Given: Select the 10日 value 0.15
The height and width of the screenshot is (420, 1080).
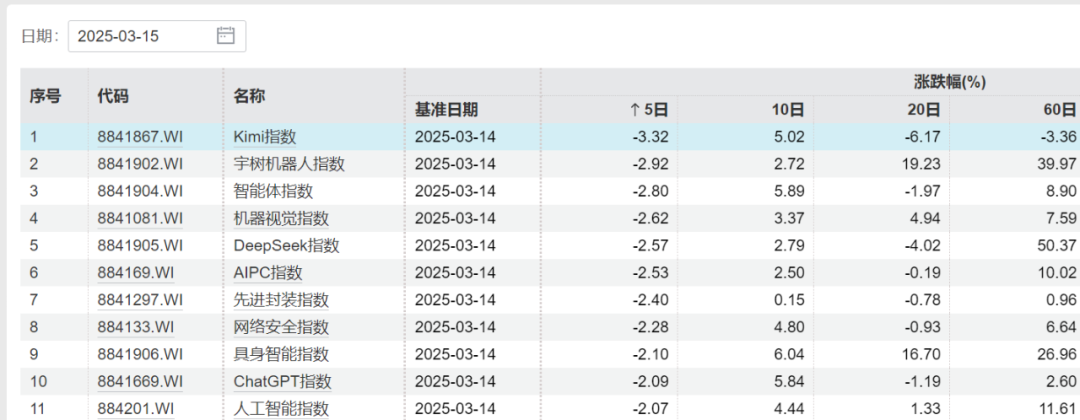Looking at the screenshot, I should coord(790,300).
